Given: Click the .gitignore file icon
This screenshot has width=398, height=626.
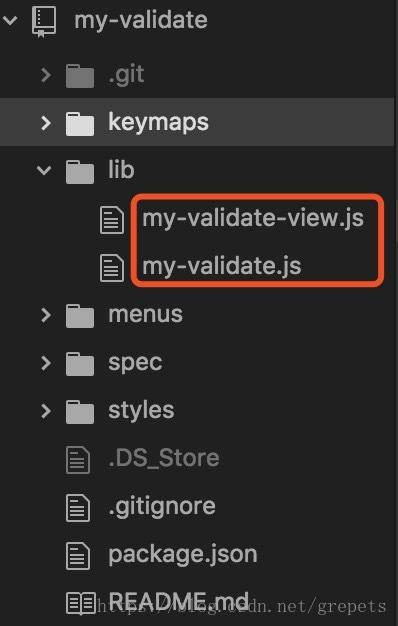Looking at the screenshot, I should 78,508.
